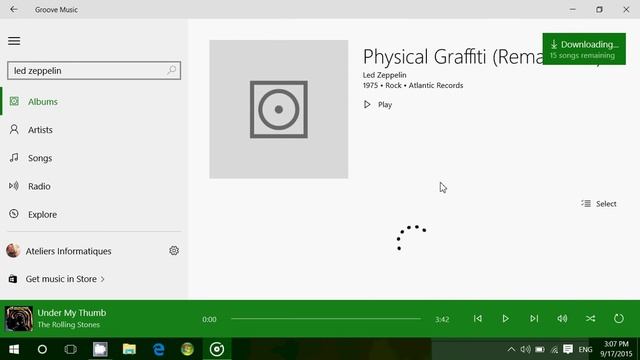
Task: Click the Physical Graffiti album art placeholder
Action: point(279,109)
